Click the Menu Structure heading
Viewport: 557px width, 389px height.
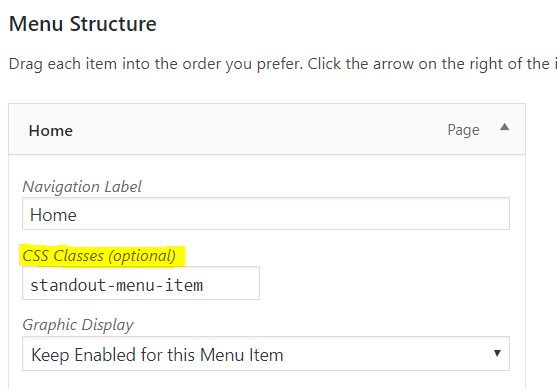click(83, 24)
